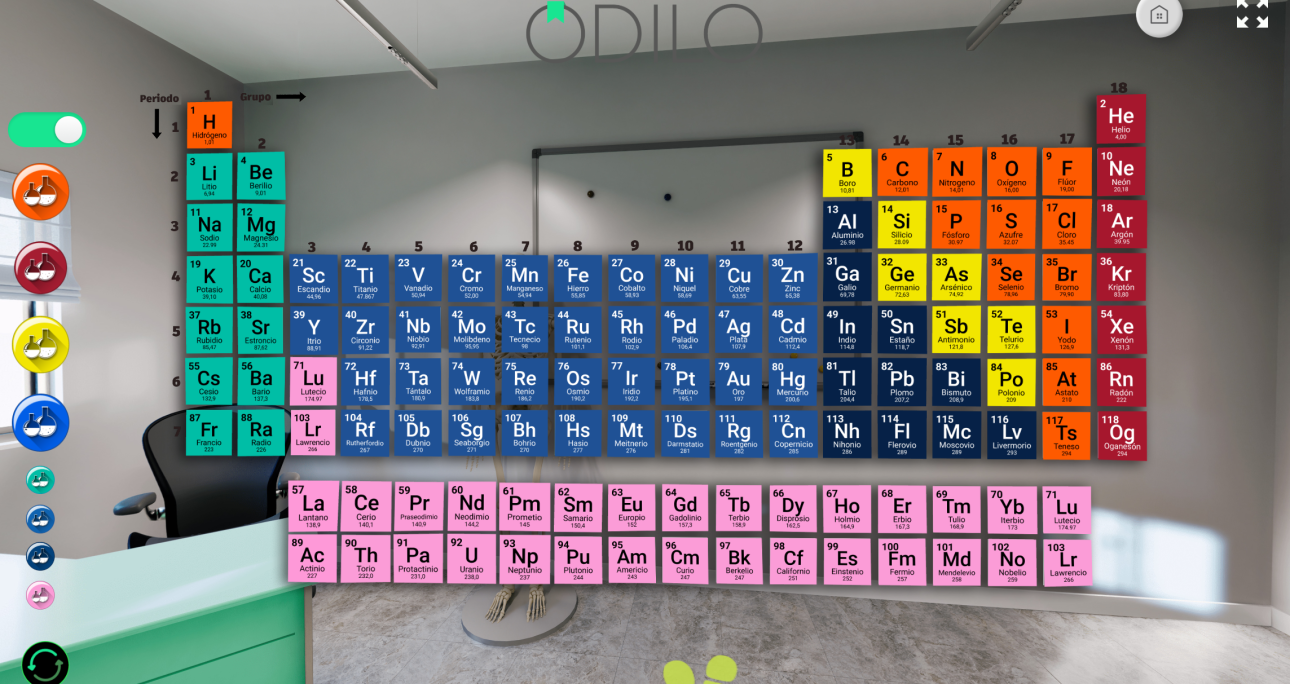Open the Silicio (Si) tile

point(902,225)
